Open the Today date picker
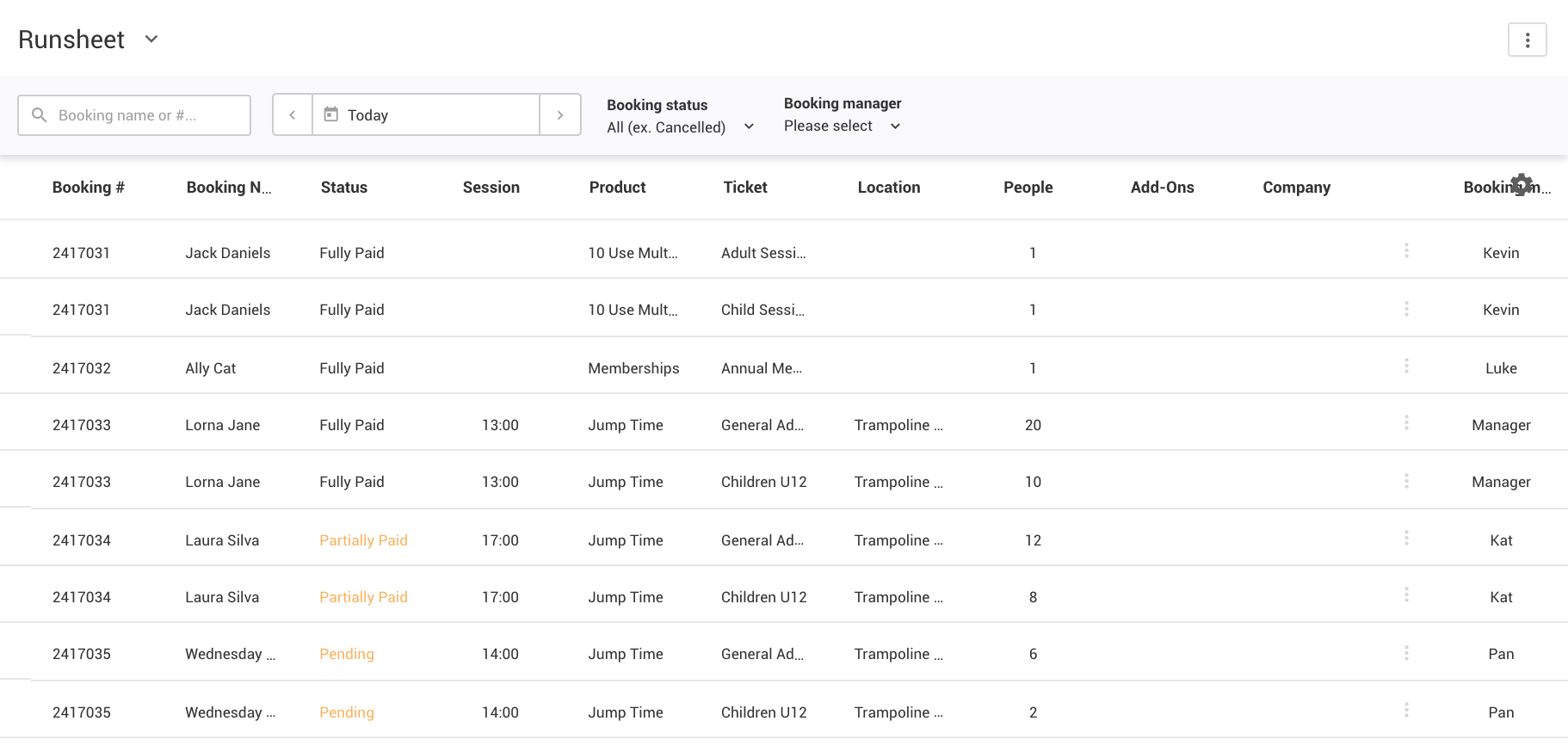The width and height of the screenshot is (1568, 752). [x=426, y=114]
